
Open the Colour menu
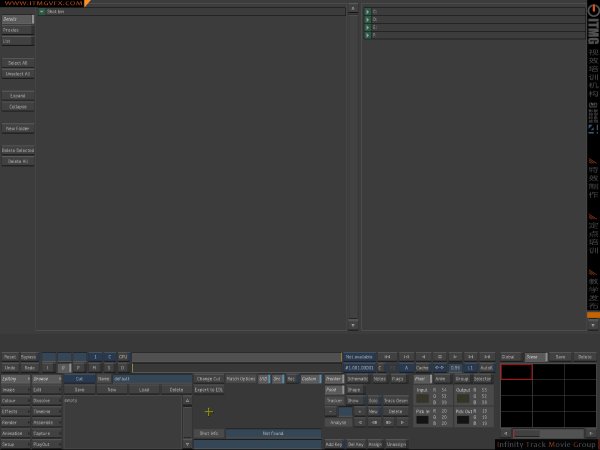16,401
